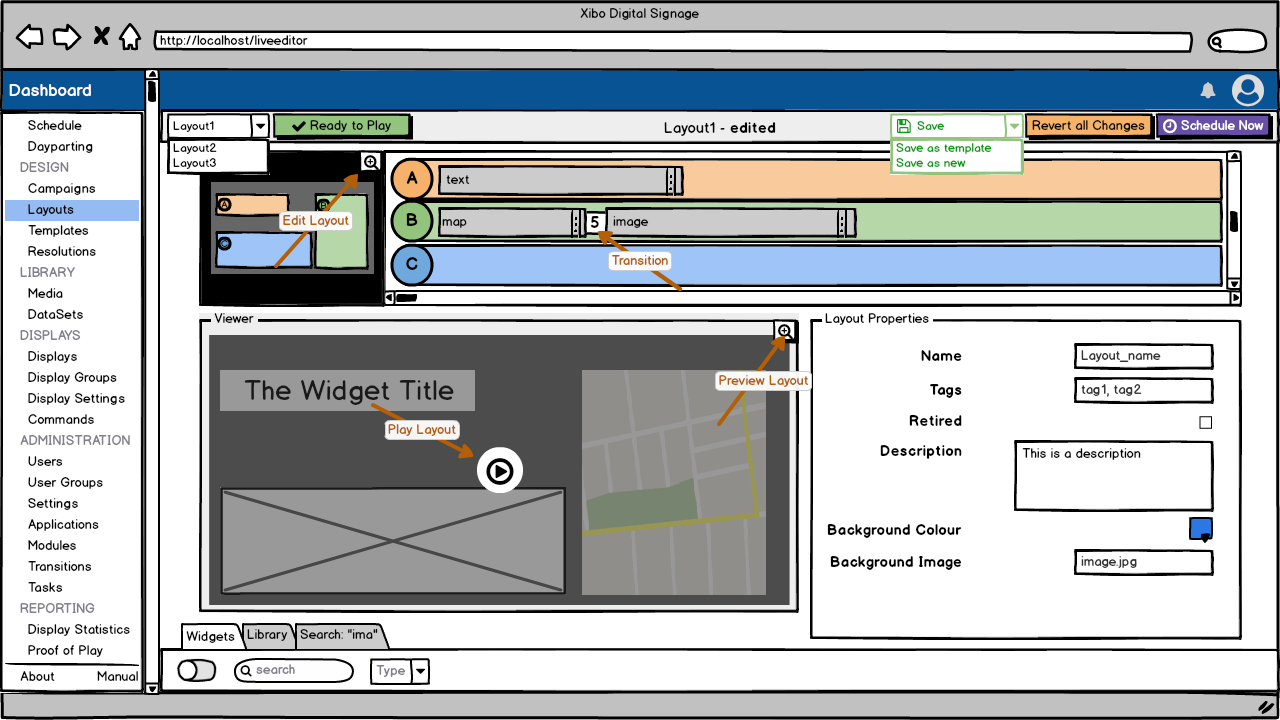Open the Save dropdown arrow
This screenshot has width=1280, height=720.
(1014, 126)
